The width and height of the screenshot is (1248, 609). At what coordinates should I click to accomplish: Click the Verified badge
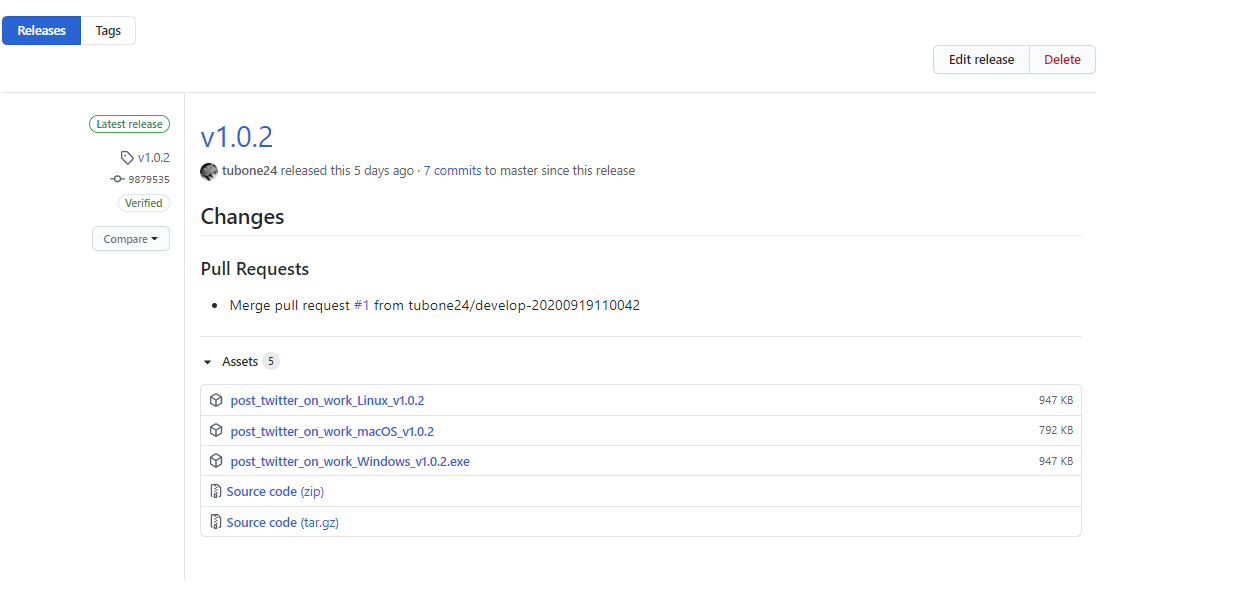pyautogui.click(x=143, y=202)
